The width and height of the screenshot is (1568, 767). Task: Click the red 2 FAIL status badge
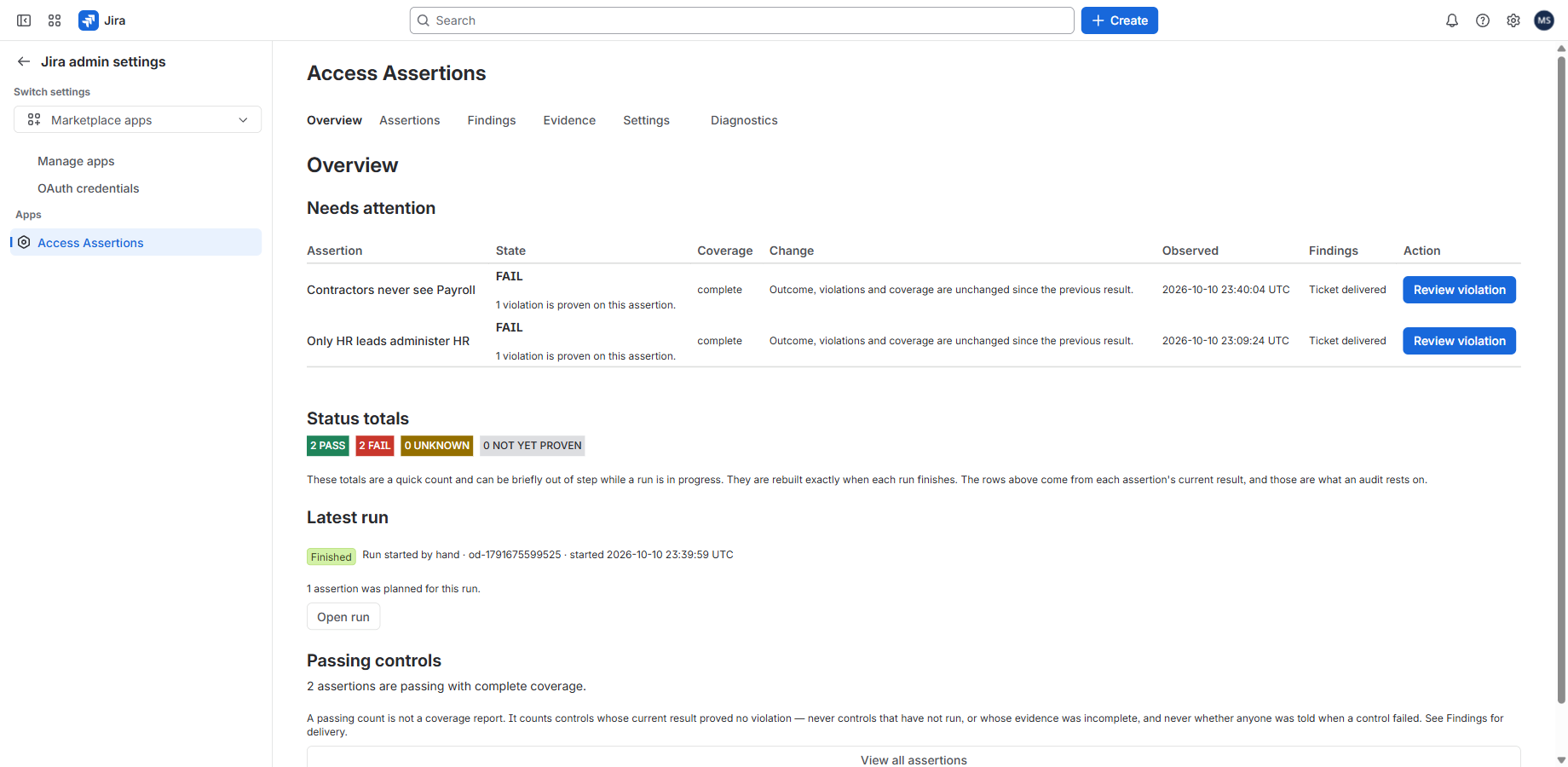(x=375, y=446)
